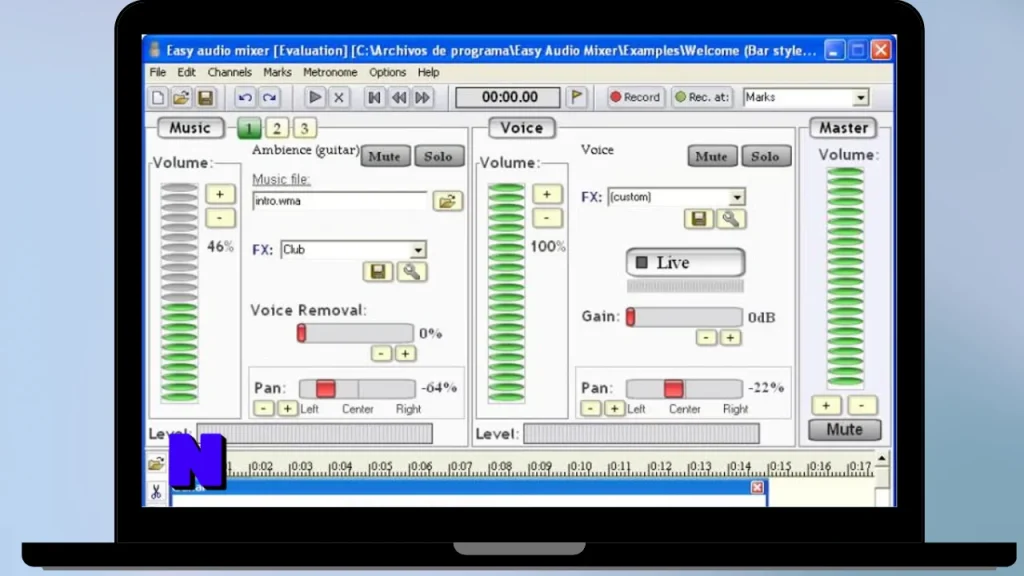Expand the Voice FX (custom) dropdown

[737, 197]
